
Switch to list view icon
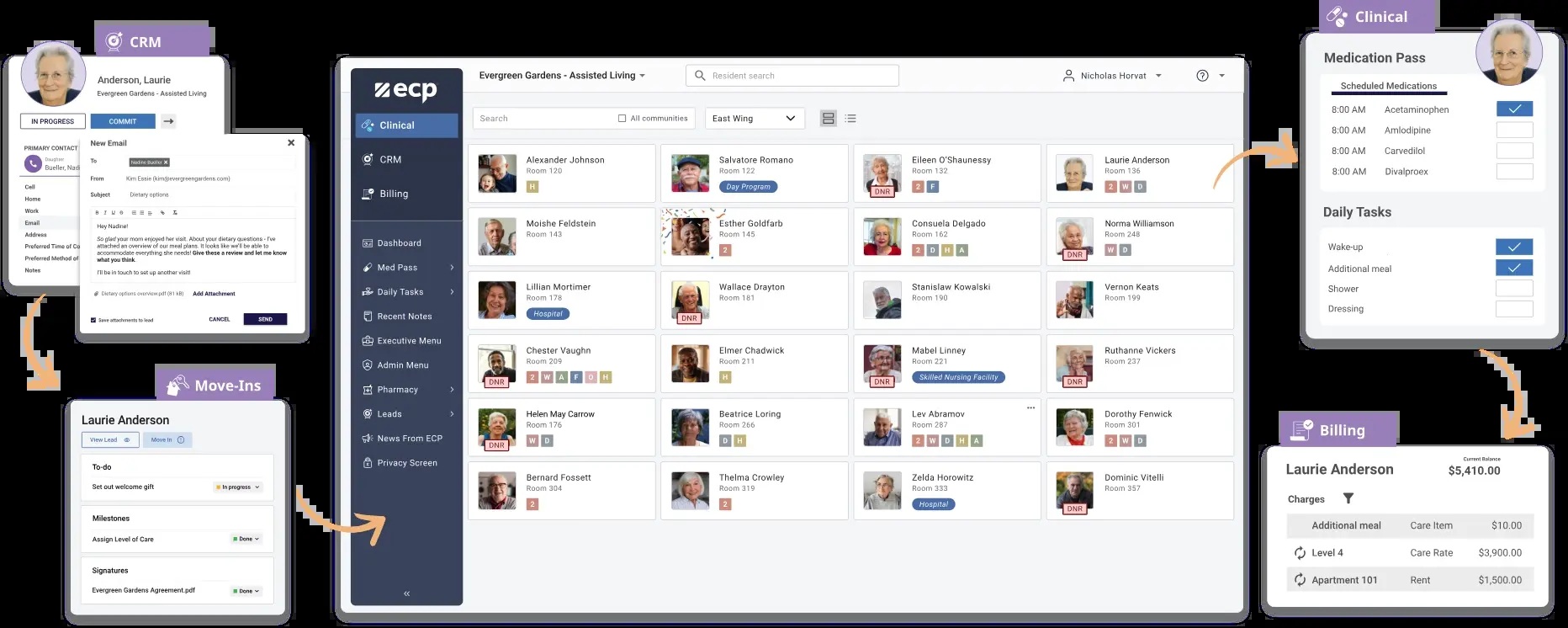(850, 119)
